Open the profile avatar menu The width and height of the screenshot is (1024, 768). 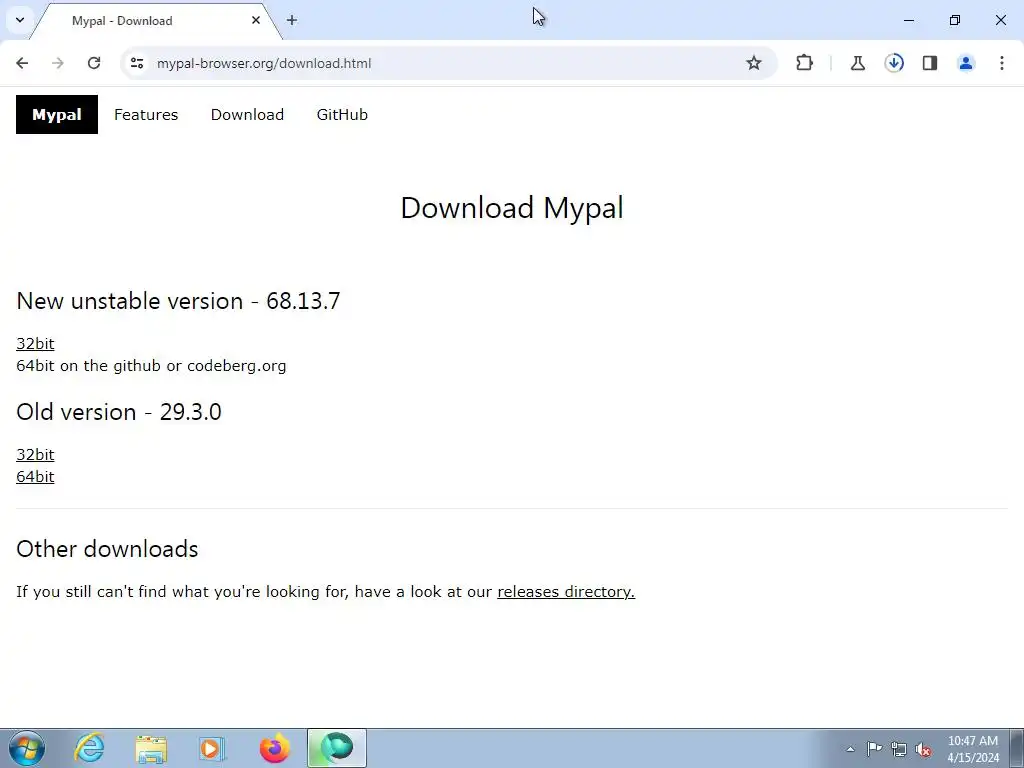(x=966, y=63)
